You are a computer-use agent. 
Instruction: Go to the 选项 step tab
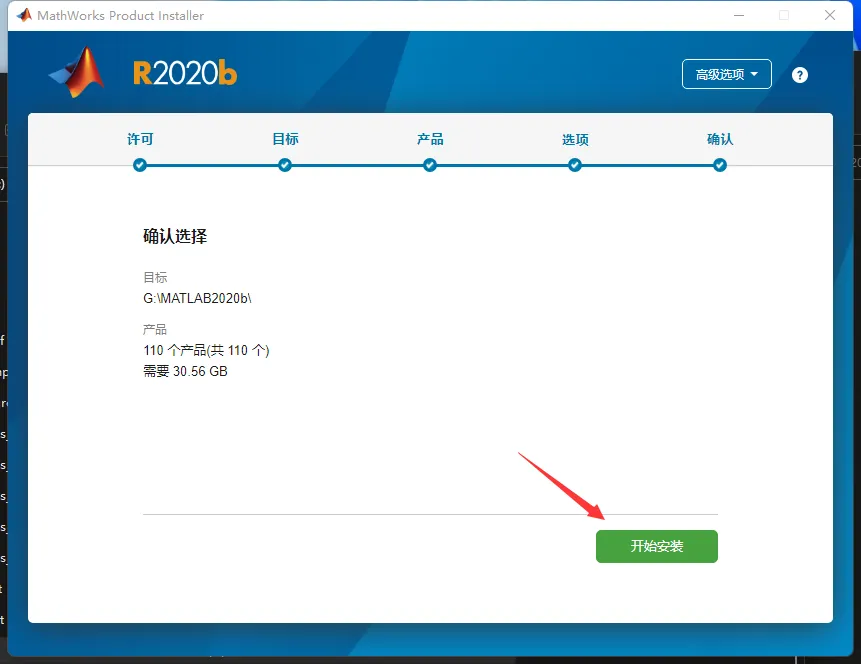575,140
